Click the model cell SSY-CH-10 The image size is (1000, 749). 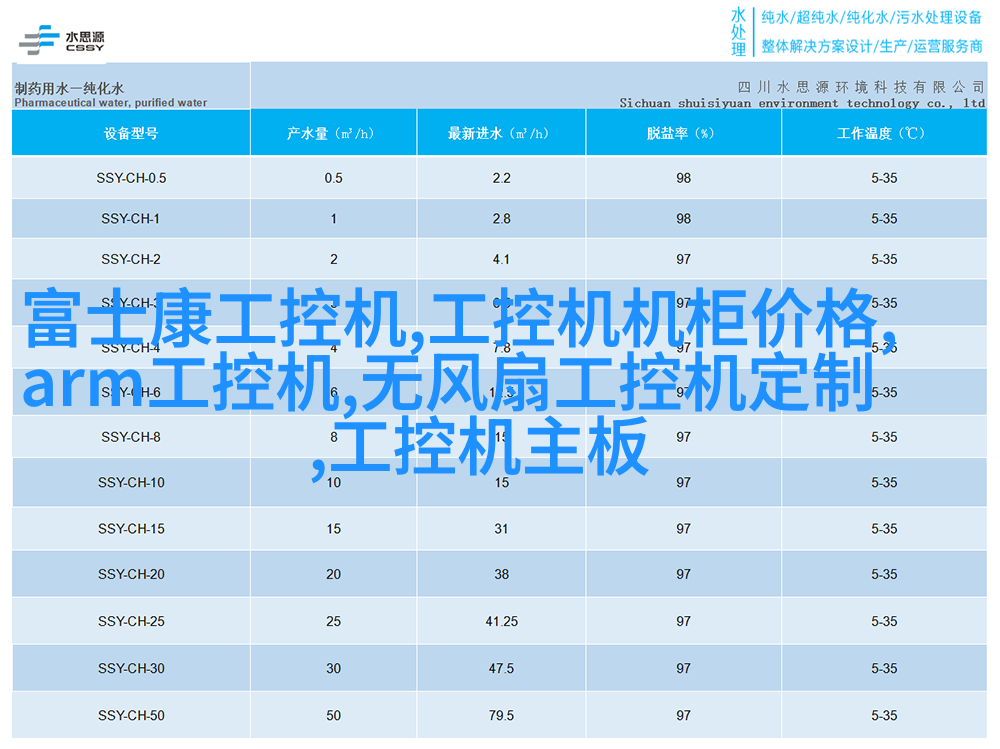tap(131, 482)
